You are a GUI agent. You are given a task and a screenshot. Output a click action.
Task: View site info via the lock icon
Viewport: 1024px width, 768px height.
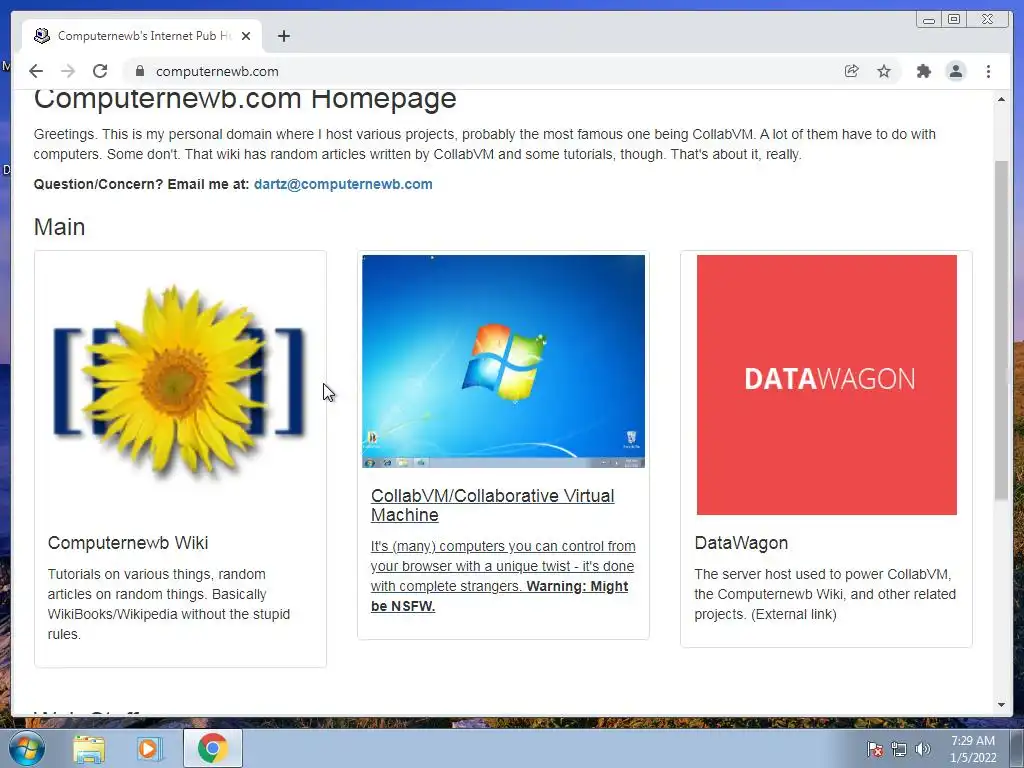pyautogui.click(x=139, y=71)
